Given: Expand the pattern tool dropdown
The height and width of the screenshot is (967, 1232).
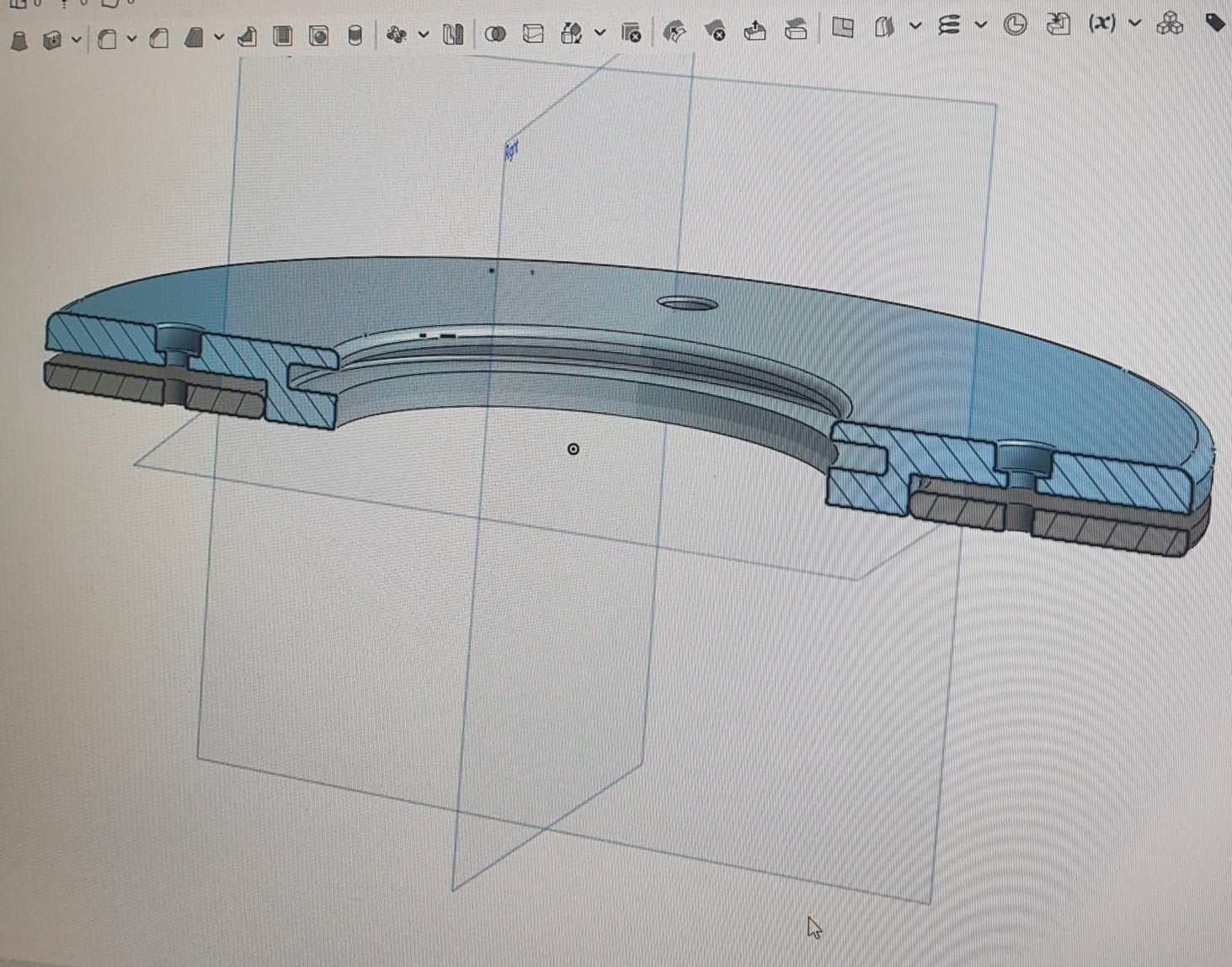Looking at the screenshot, I should click(x=423, y=35).
